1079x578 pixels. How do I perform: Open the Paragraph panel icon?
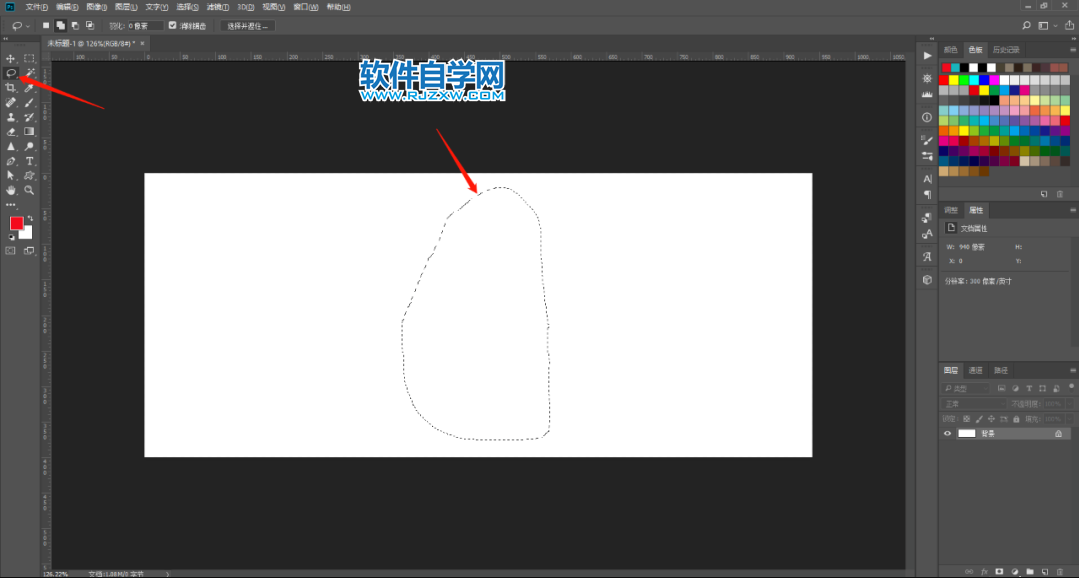(x=927, y=195)
